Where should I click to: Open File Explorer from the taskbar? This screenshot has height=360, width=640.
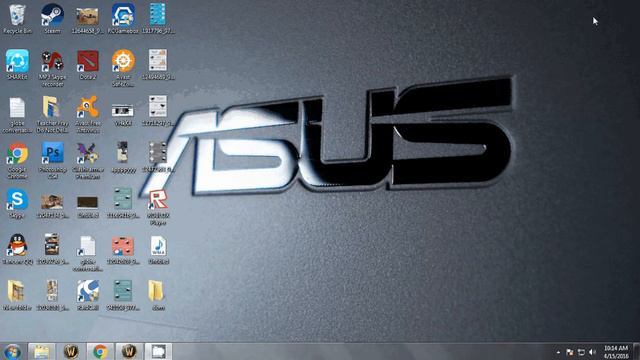coord(41,351)
